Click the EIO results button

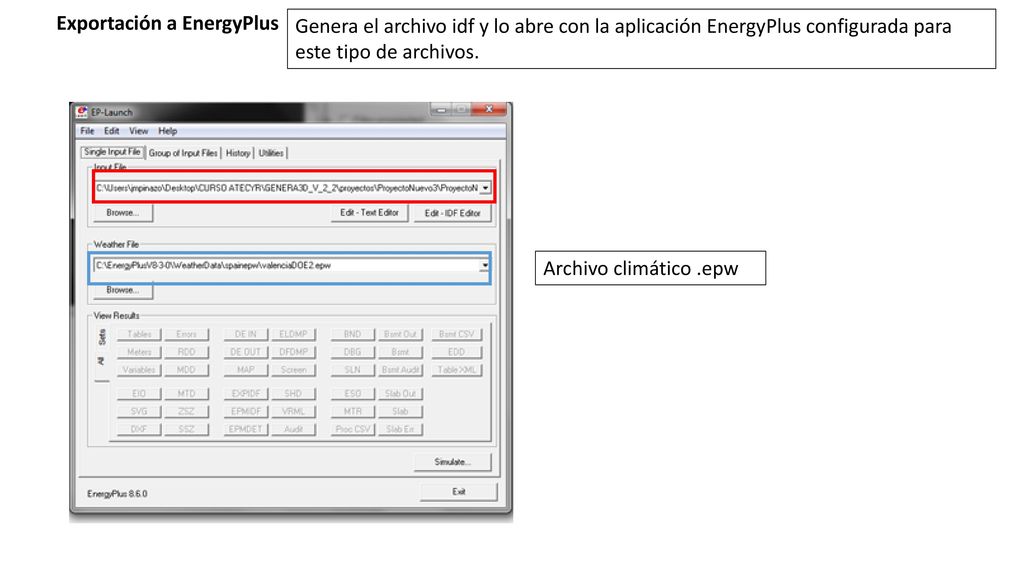[139, 394]
